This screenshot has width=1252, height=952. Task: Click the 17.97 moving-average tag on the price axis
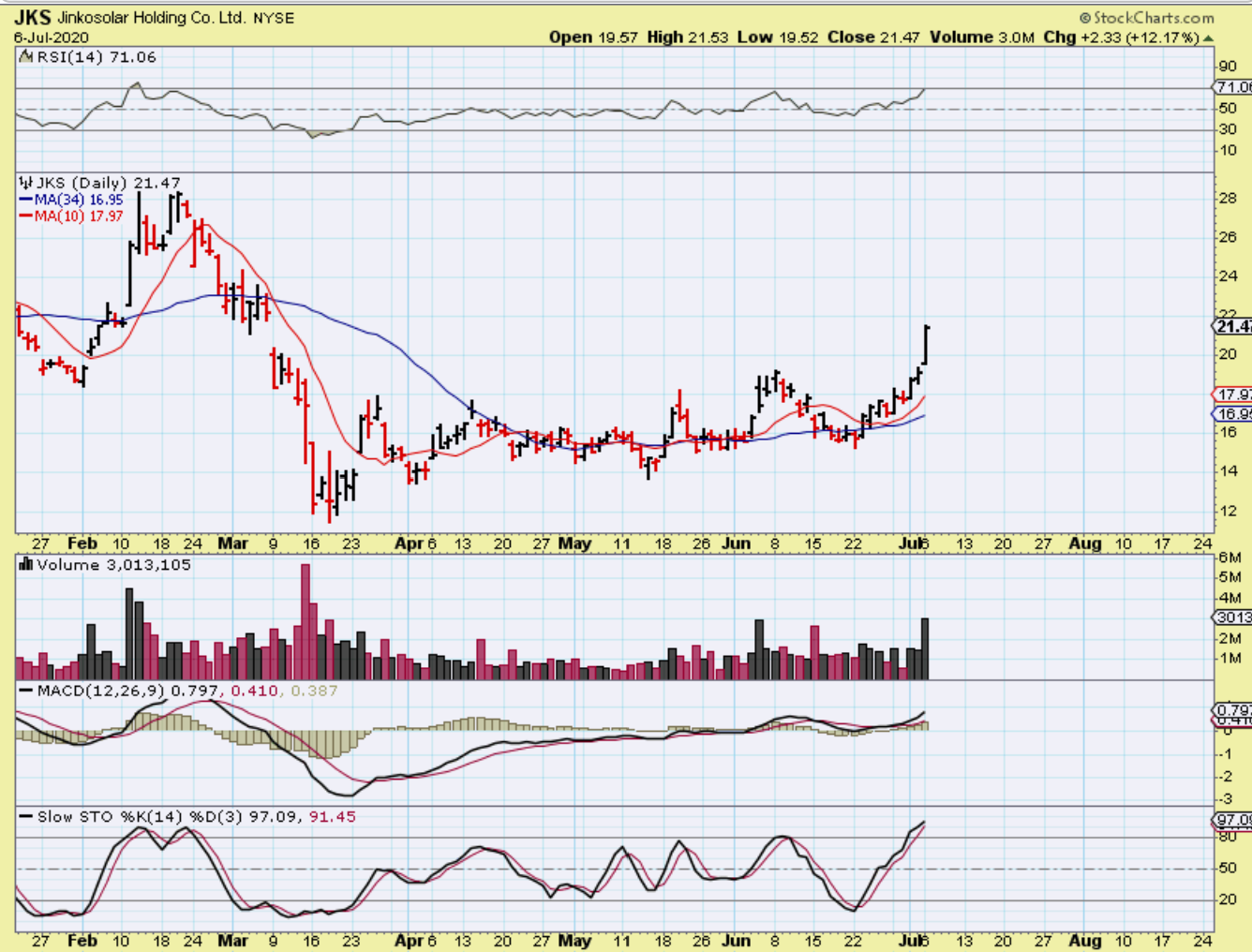click(1233, 394)
